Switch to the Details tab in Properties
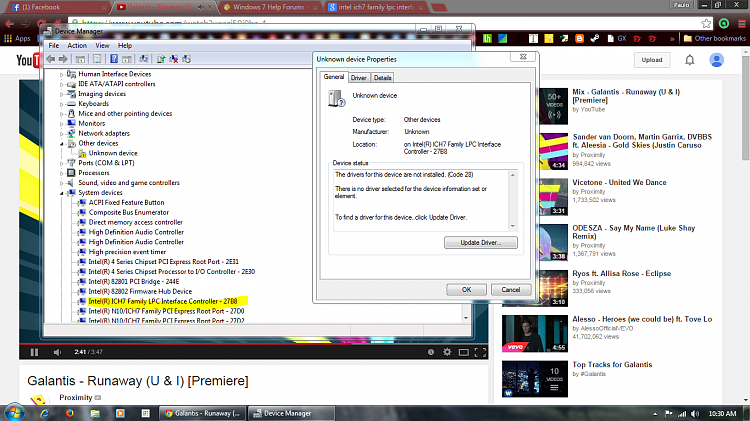This screenshot has width=750, height=421. [382, 78]
